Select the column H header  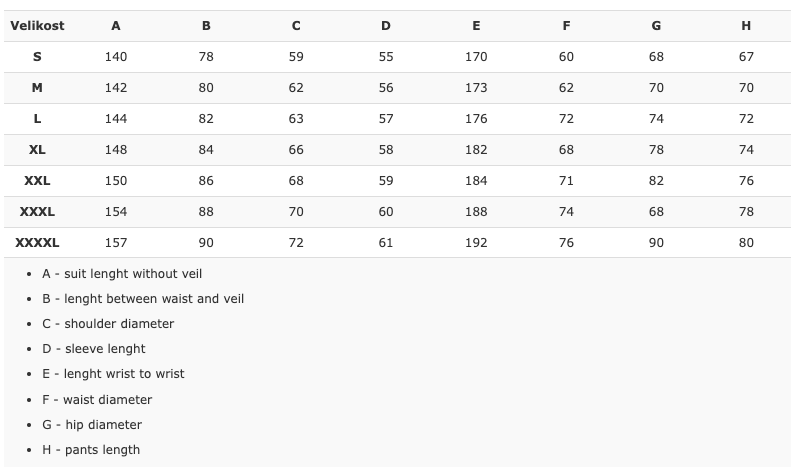(746, 26)
